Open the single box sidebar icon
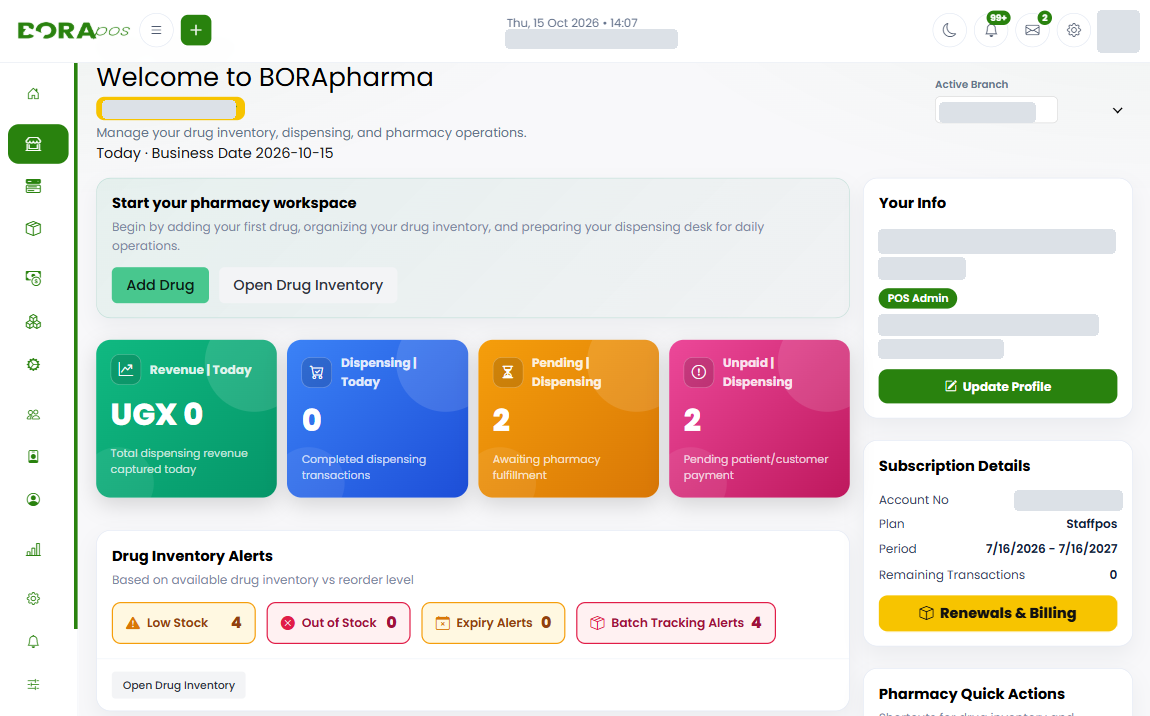 pyautogui.click(x=33, y=229)
